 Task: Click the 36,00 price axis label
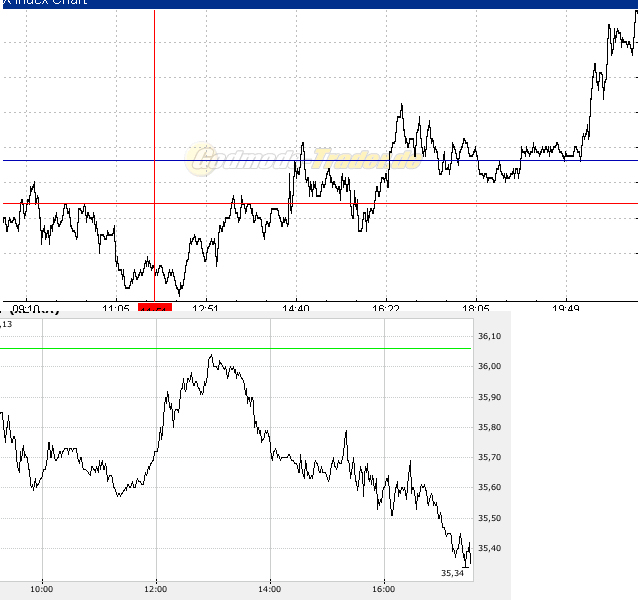(x=489, y=367)
